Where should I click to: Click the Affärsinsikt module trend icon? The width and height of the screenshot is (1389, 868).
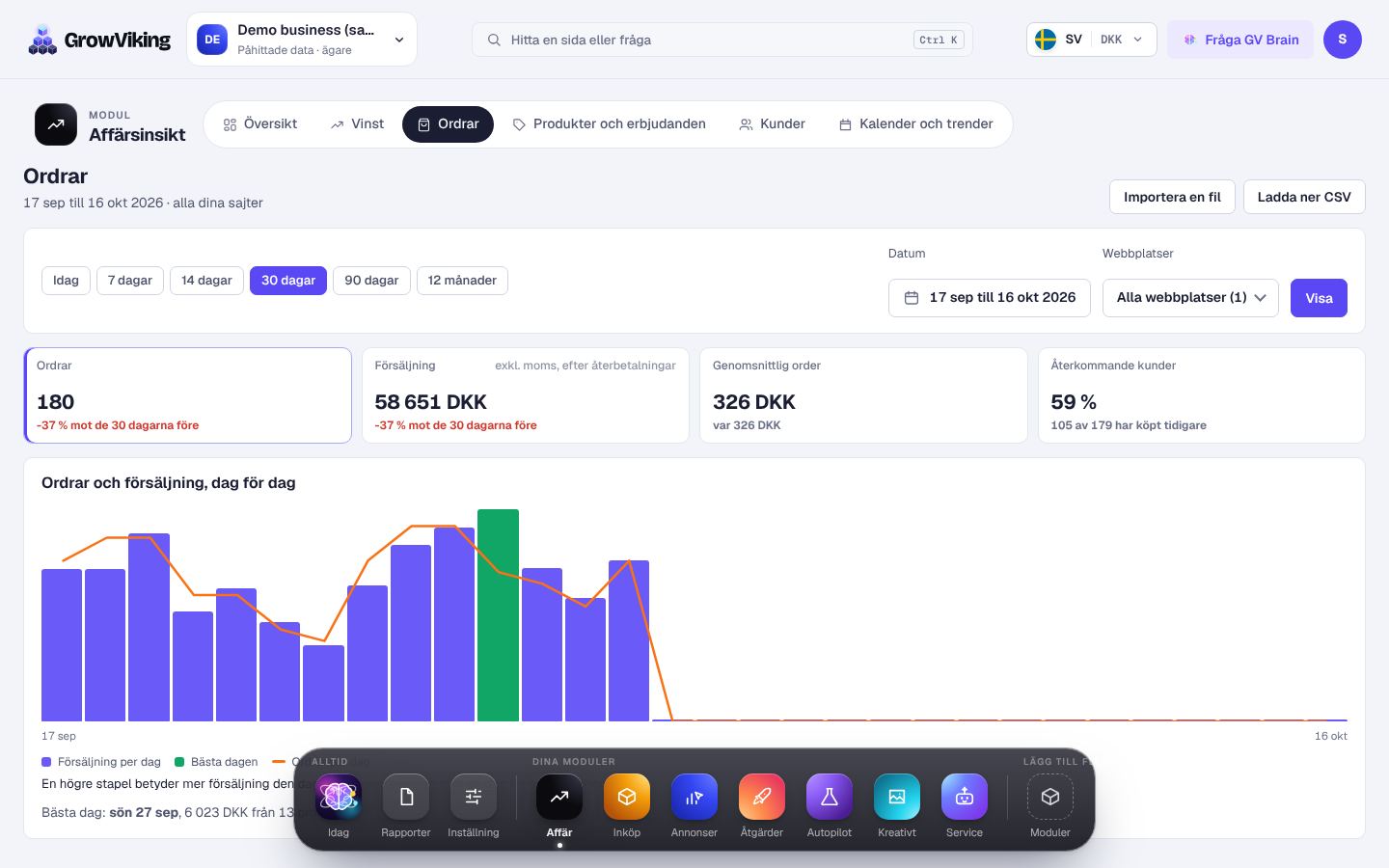coord(56,124)
